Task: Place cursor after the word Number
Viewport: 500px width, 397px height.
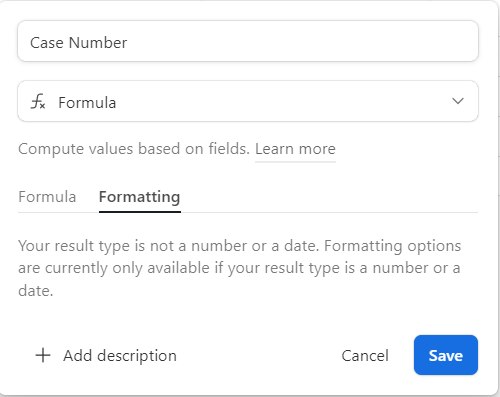Action: point(128,43)
